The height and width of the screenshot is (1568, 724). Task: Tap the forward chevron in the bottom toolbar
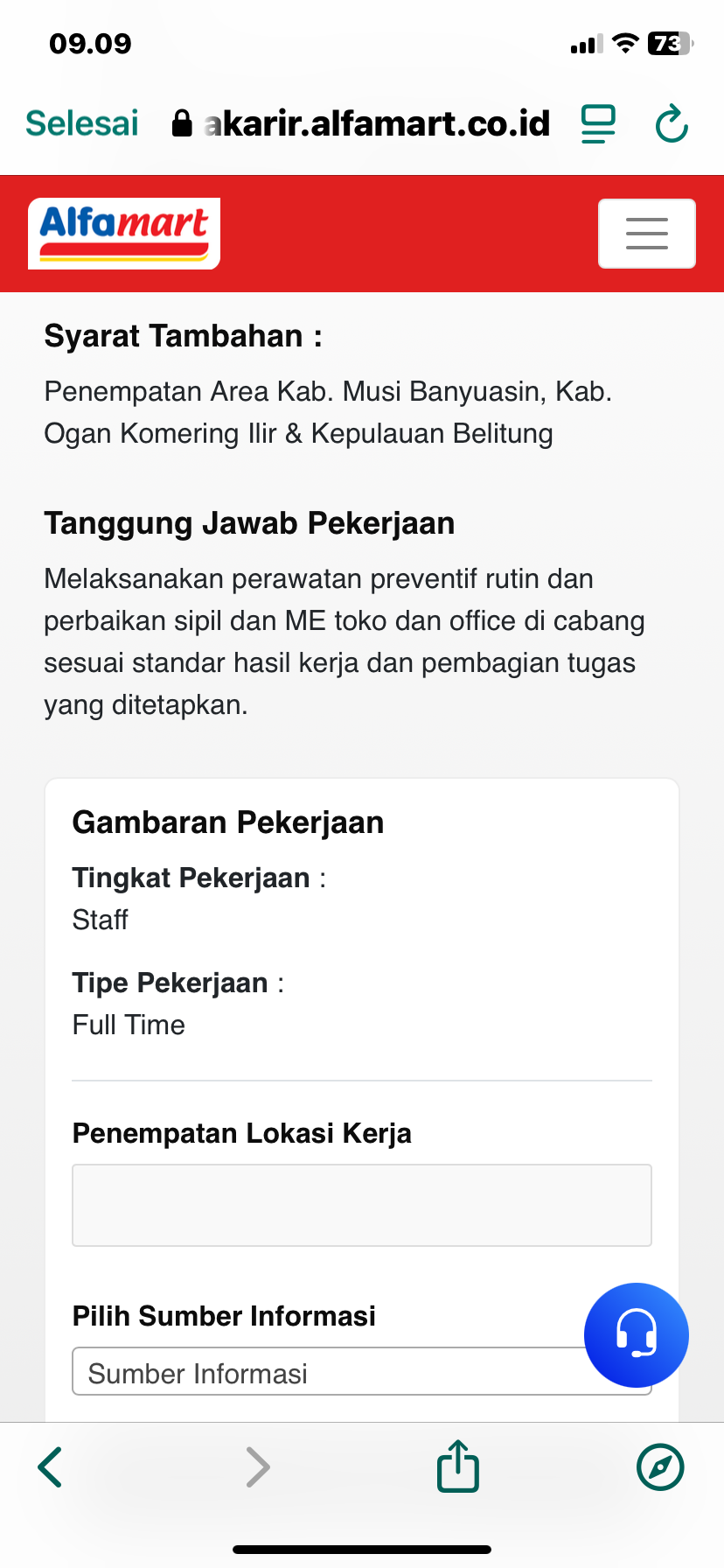coord(258,1467)
